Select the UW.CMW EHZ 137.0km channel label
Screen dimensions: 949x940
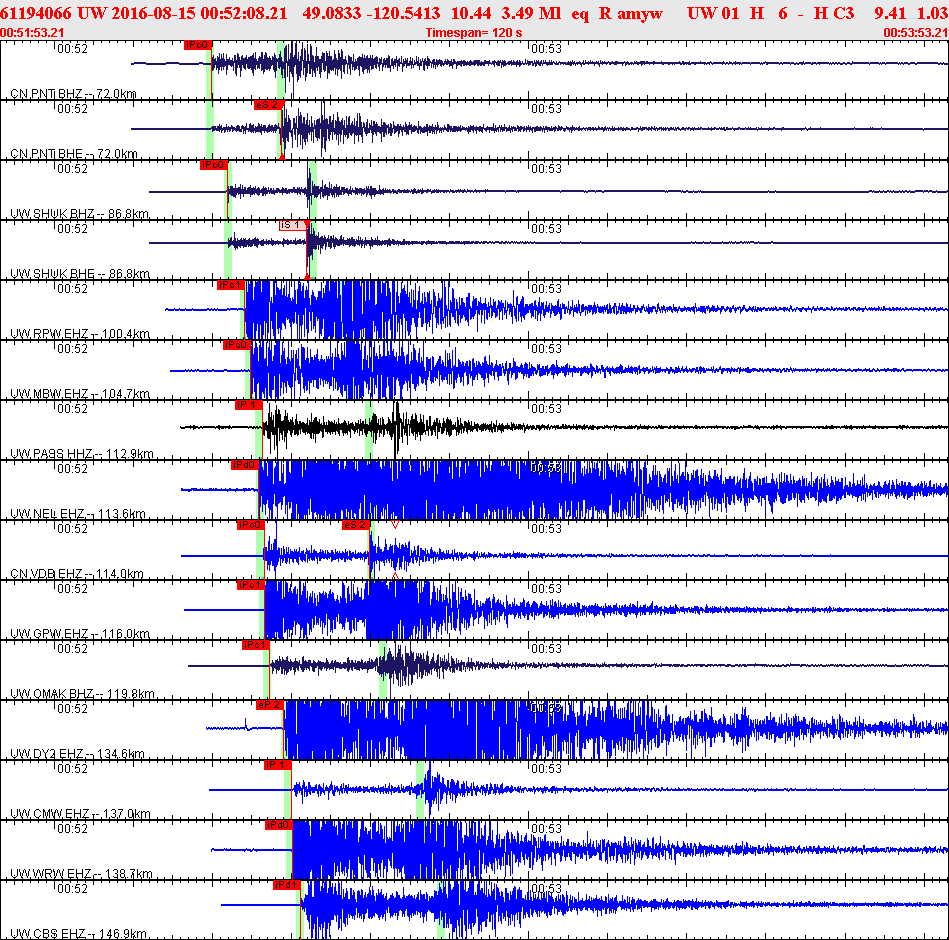80,813
